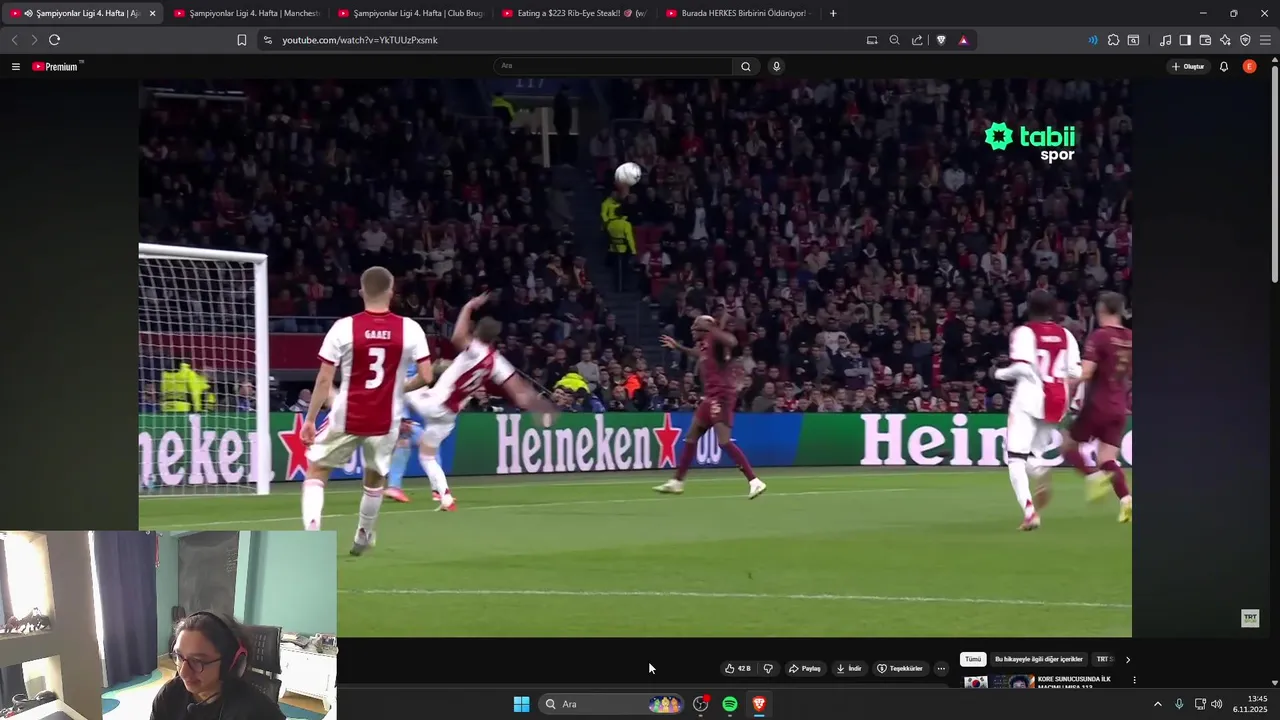Click the address bar URL
The image size is (1280, 720).
tap(360, 40)
